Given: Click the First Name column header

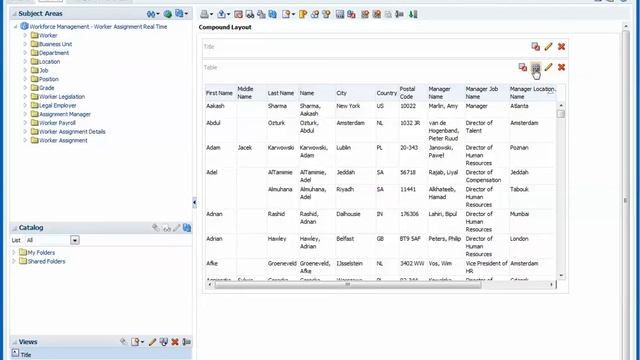Looking at the screenshot, I should (x=219, y=93).
